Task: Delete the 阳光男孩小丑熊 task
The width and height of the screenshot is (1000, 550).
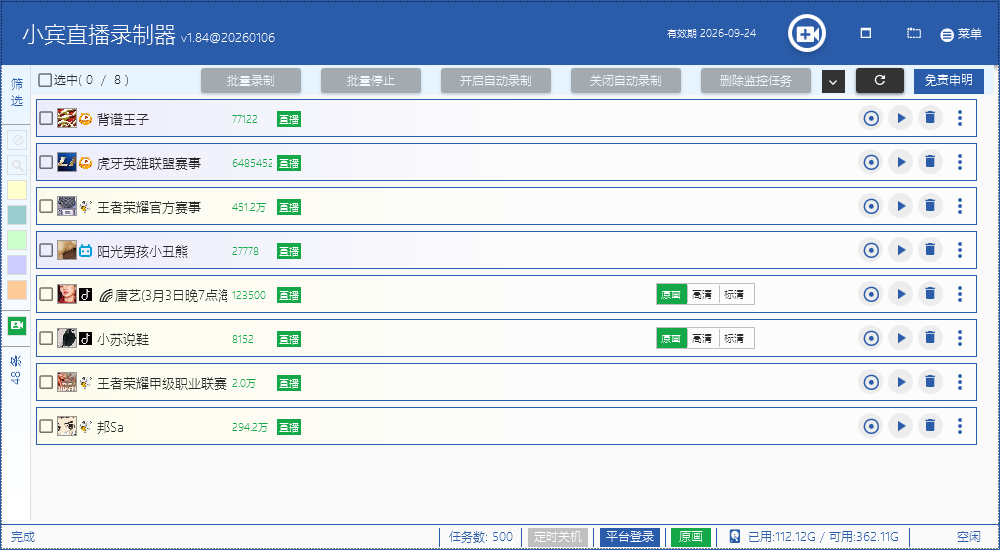Action: (930, 251)
